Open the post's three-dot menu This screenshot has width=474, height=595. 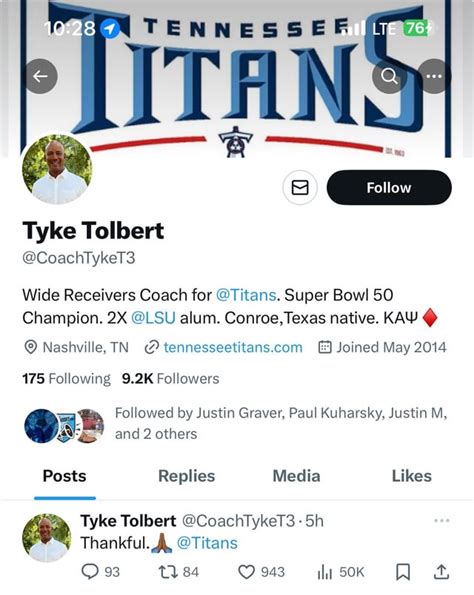pyautogui.click(x=442, y=521)
